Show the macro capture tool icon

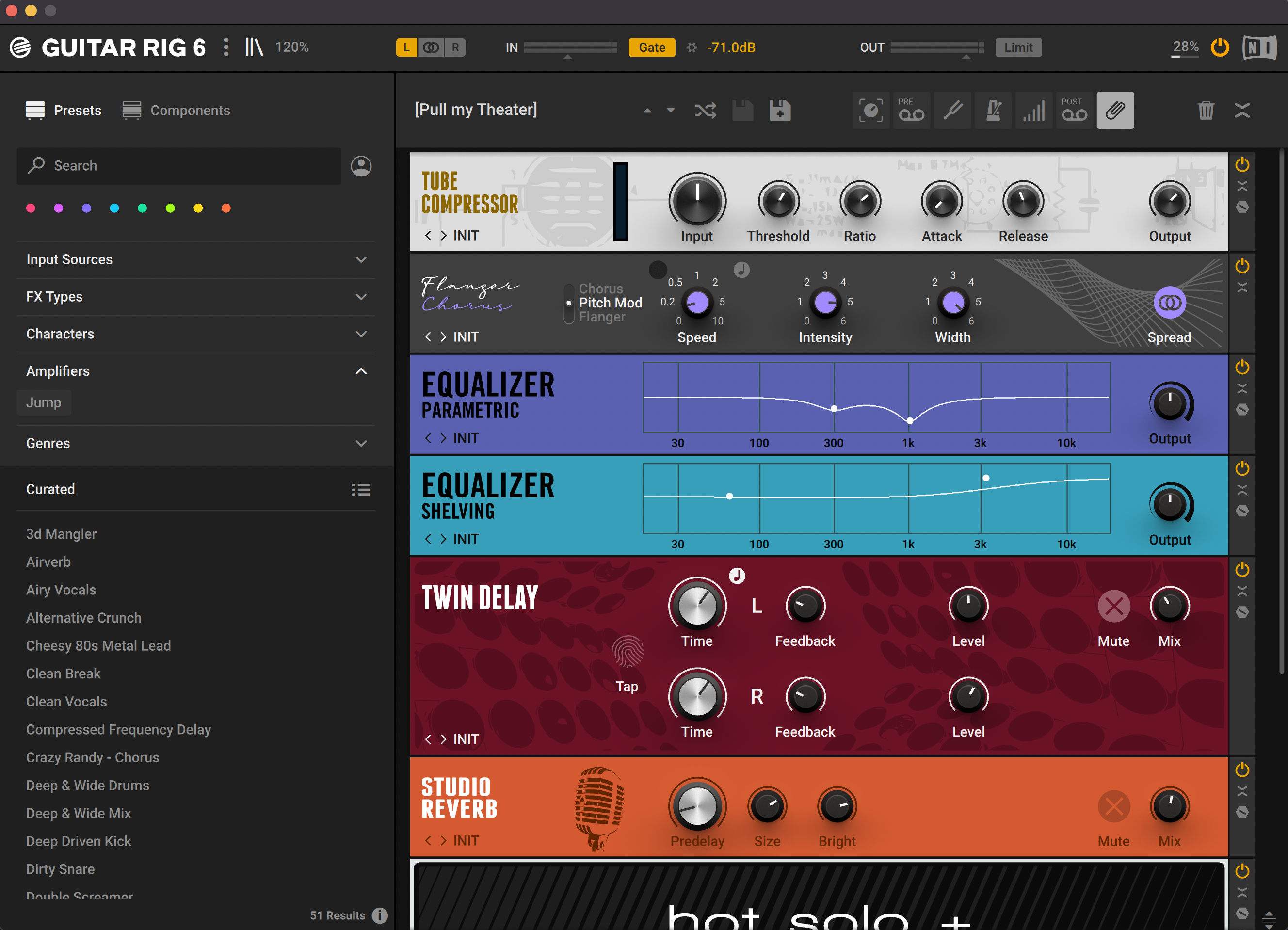[x=870, y=110]
